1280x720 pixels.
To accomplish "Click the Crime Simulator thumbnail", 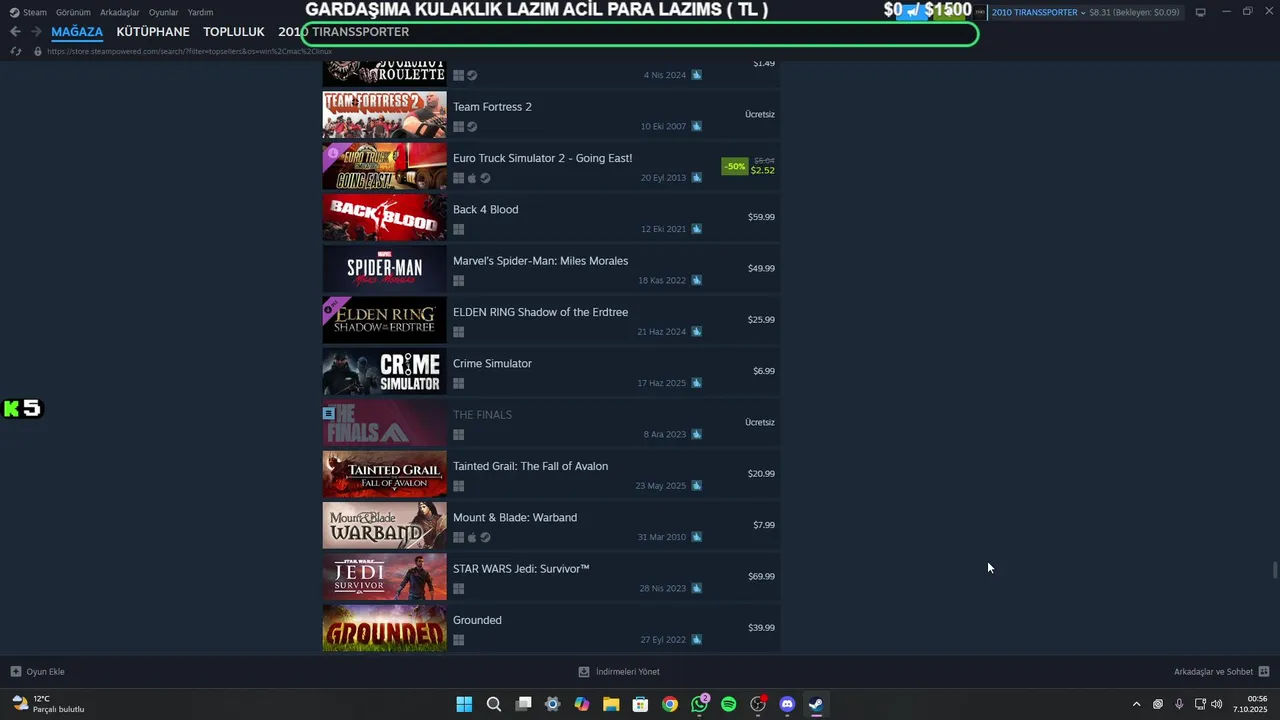I will click(384, 371).
